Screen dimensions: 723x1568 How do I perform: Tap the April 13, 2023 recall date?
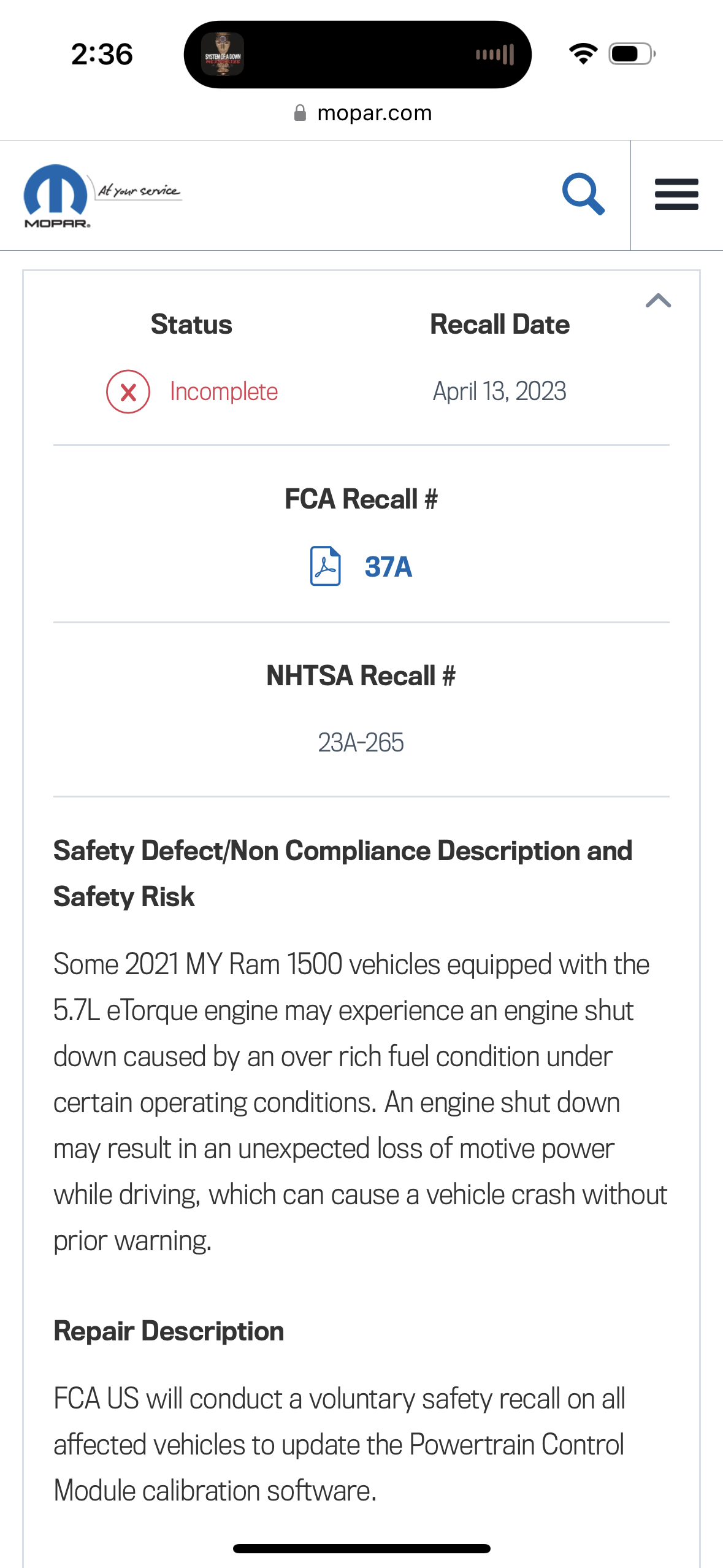pyautogui.click(x=499, y=391)
